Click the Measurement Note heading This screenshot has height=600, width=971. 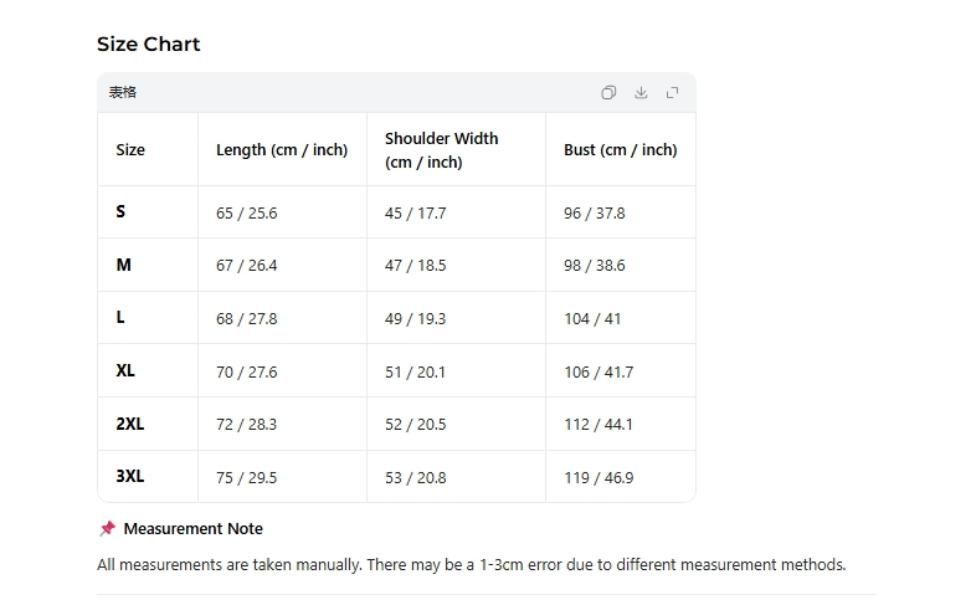(x=193, y=529)
